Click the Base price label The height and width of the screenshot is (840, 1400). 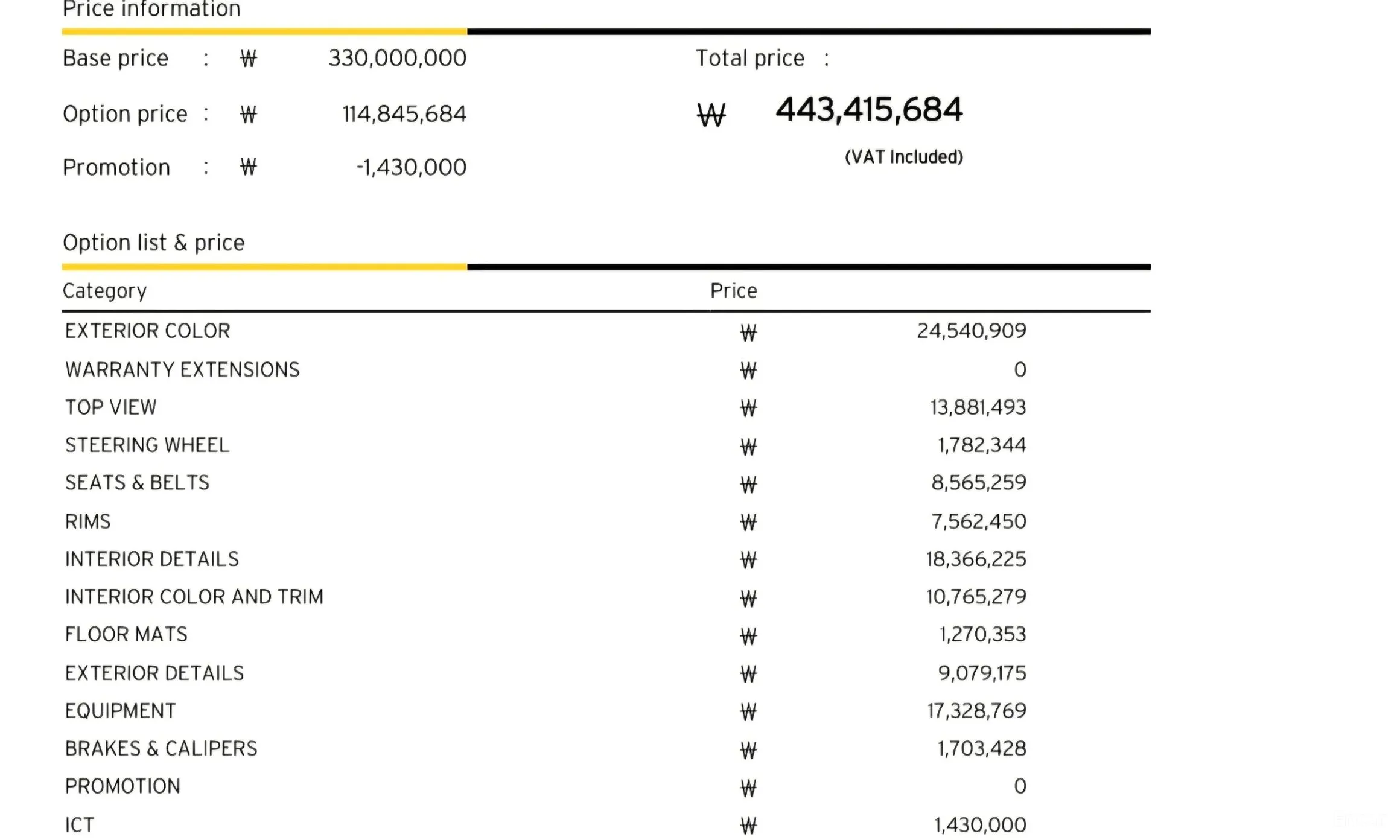point(116,59)
